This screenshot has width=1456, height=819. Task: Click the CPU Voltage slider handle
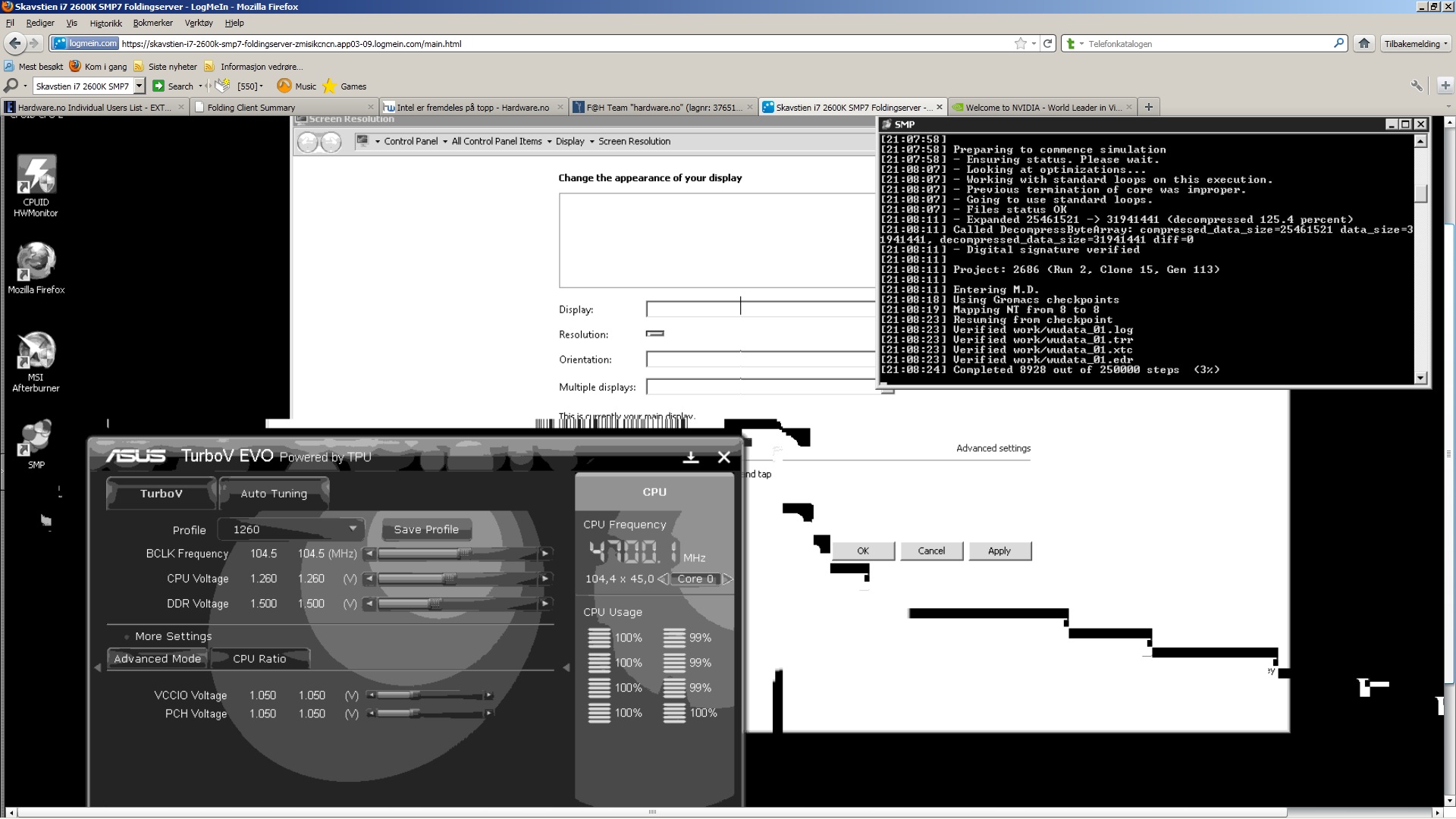tap(449, 579)
